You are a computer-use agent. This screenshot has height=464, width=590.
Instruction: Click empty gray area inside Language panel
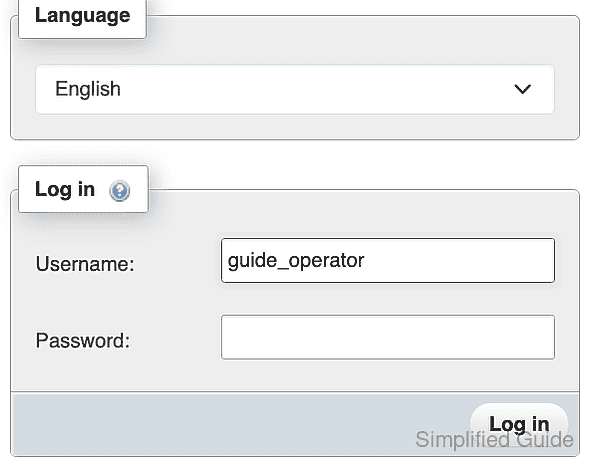[x=295, y=126]
